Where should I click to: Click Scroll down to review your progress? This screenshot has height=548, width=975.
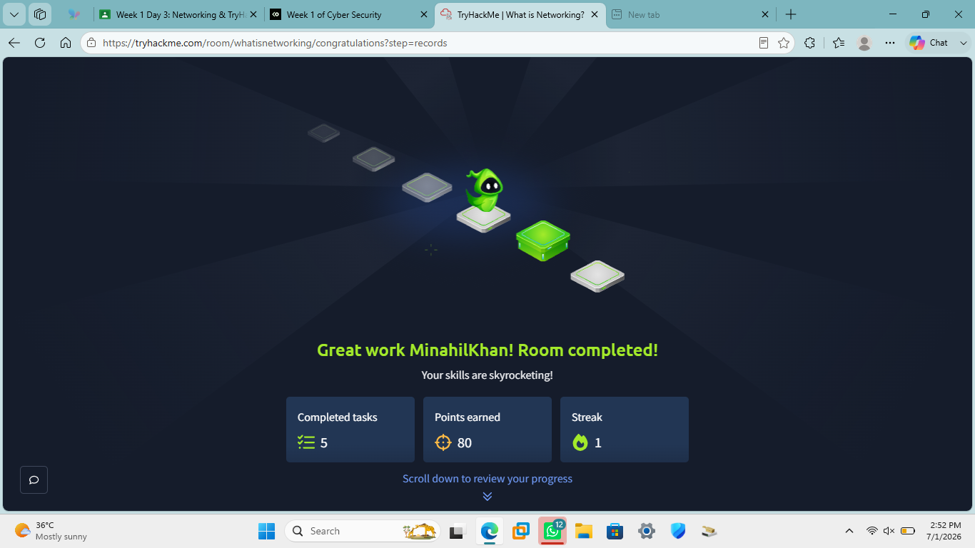pos(487,478)
